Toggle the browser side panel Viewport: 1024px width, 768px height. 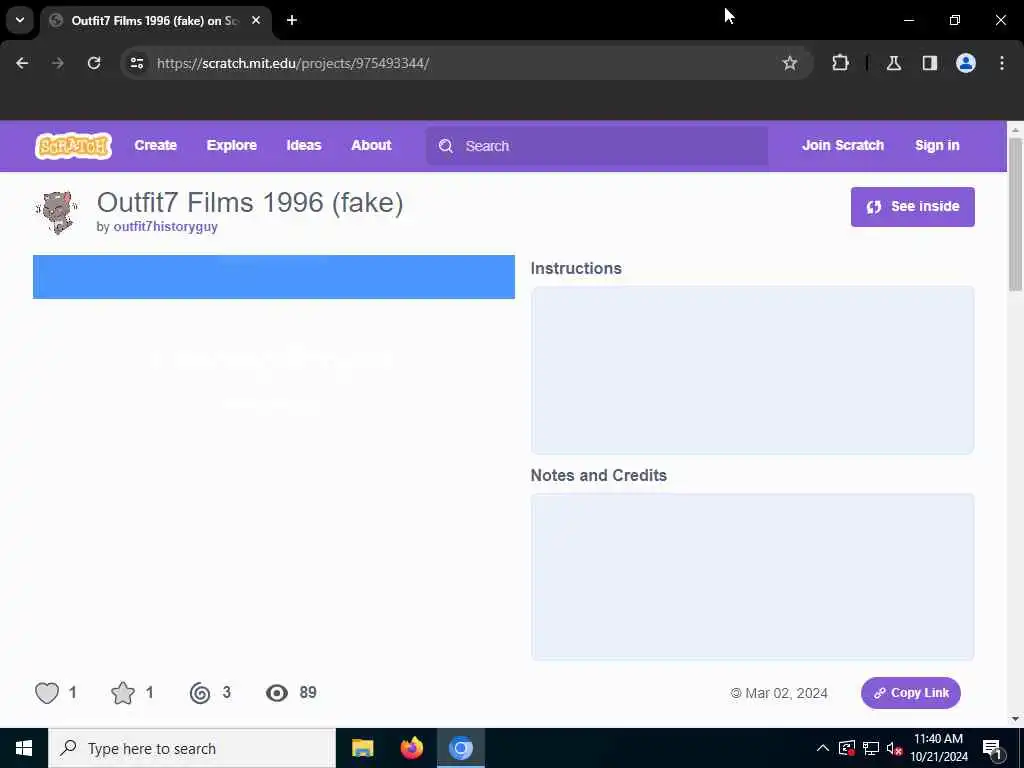click(x=930, y=63)
